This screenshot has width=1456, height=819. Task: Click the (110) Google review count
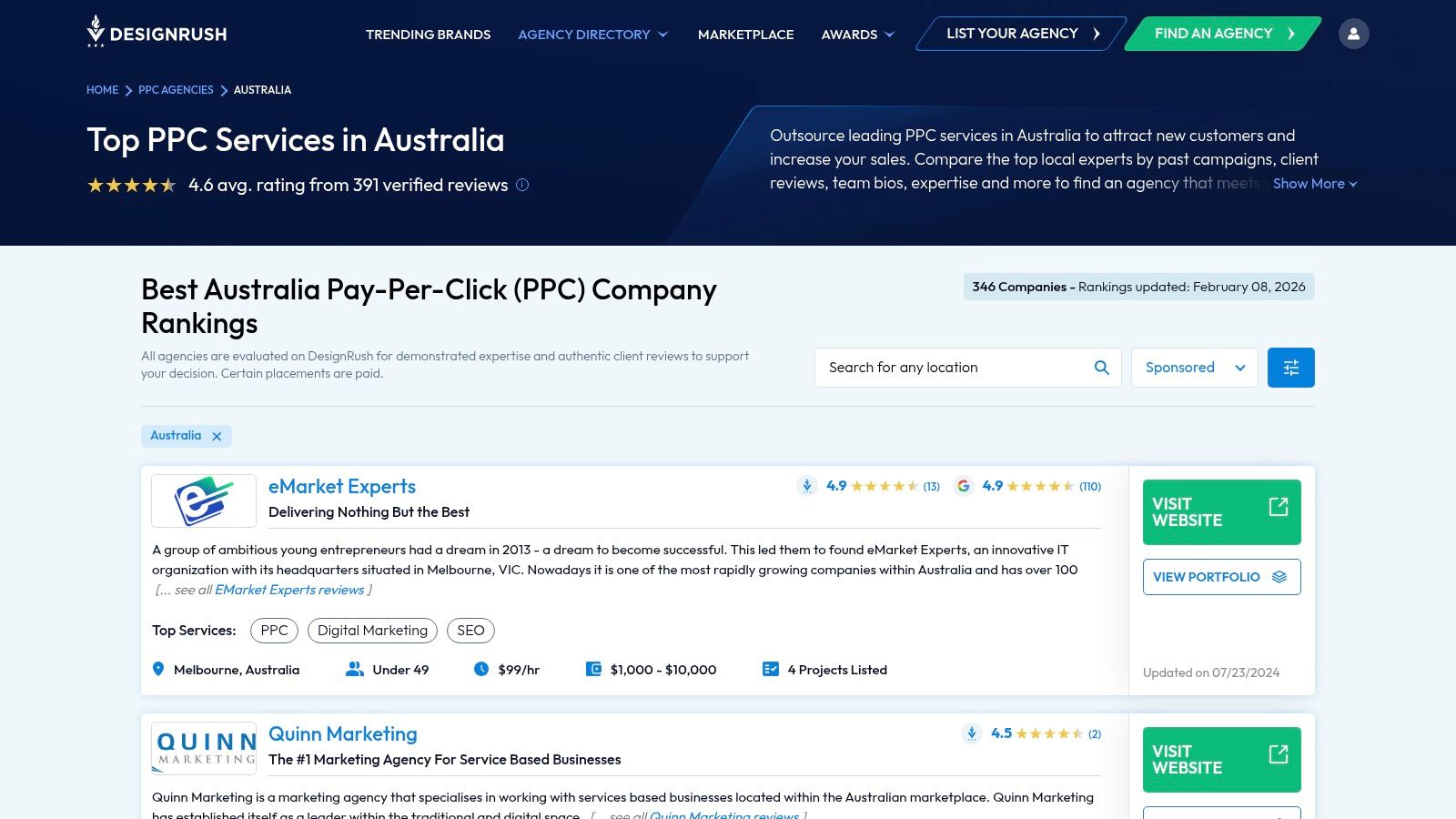click(1090, 487)
